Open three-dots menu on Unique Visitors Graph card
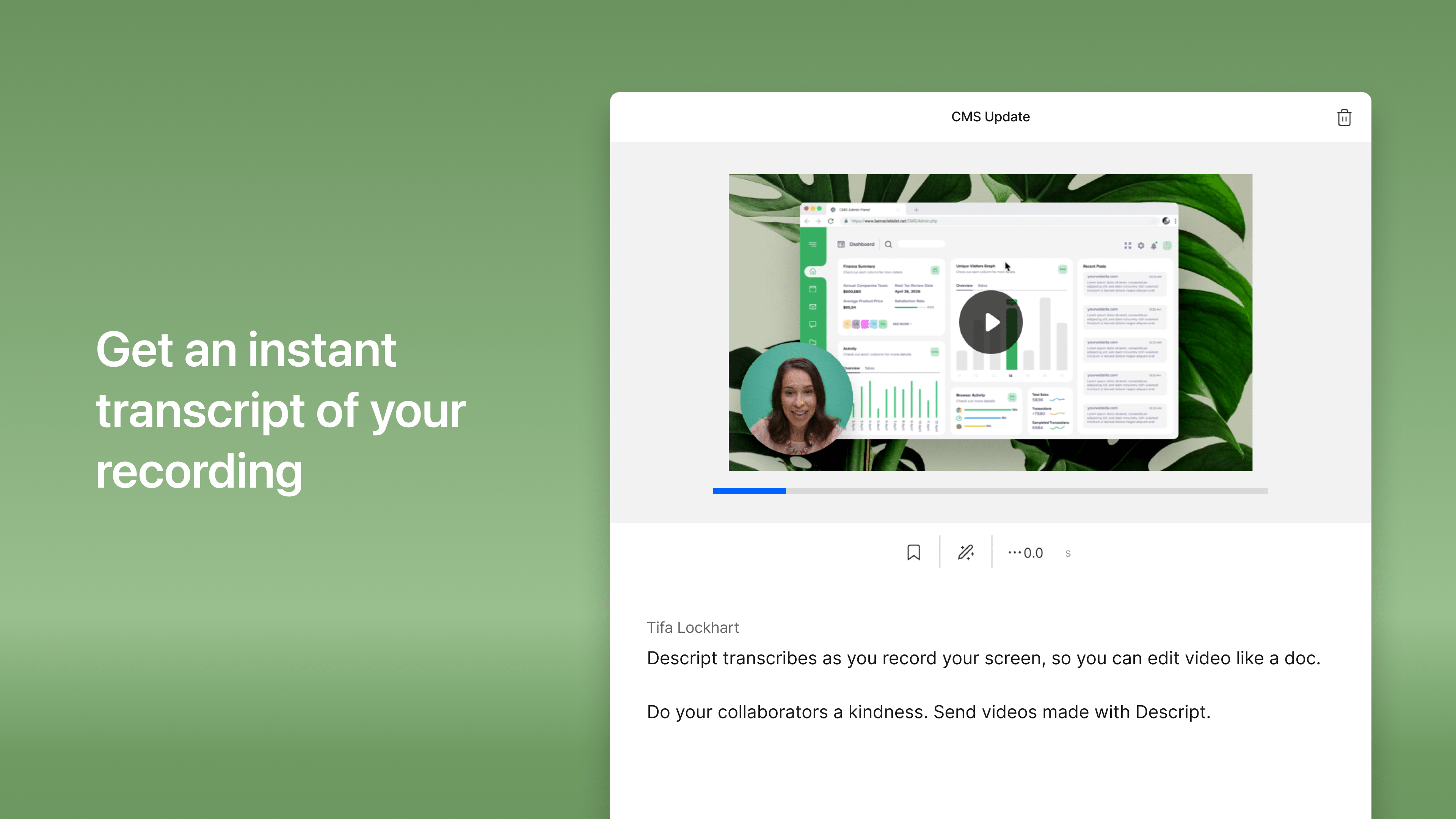Screen dimensions: 1456x819 1062,270
